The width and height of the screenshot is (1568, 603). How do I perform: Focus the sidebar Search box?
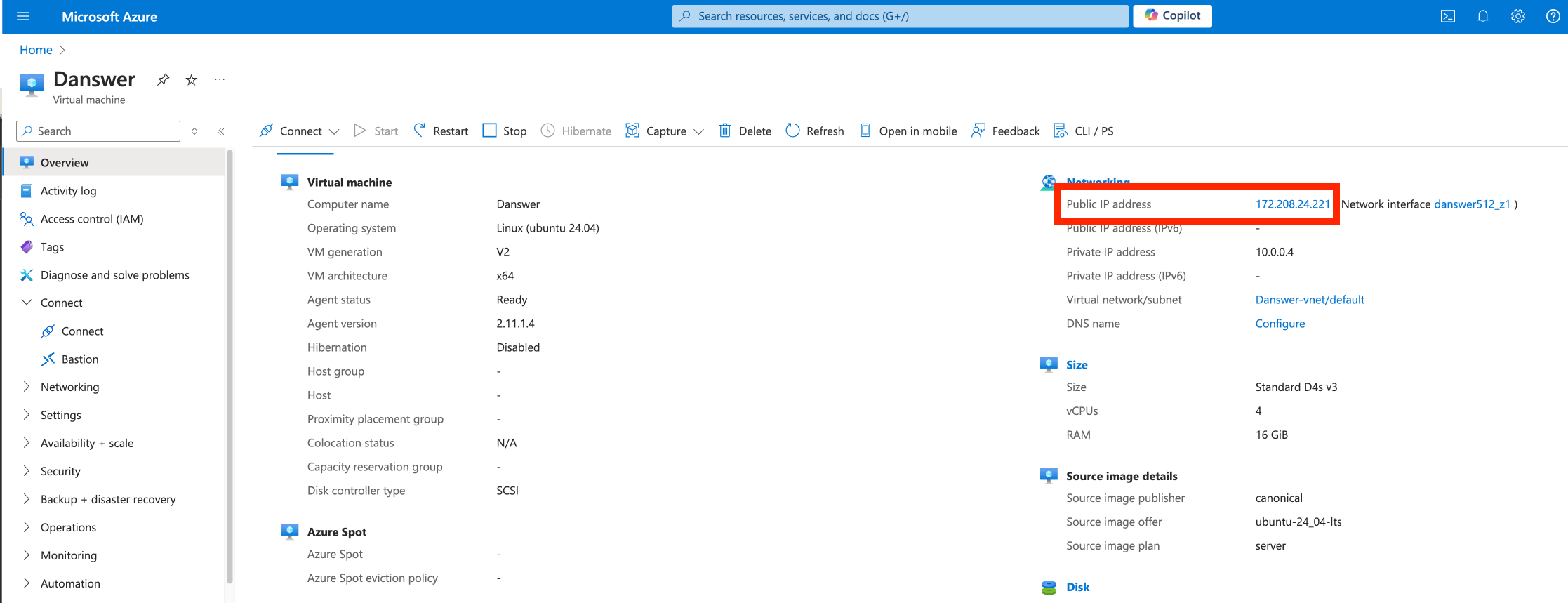click(x=98, y=131)
